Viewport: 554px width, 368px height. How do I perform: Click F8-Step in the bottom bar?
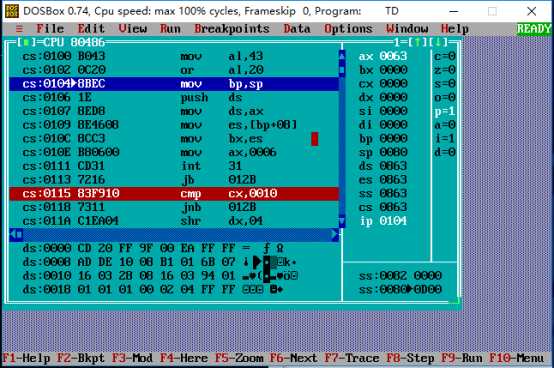coord(410,358)
